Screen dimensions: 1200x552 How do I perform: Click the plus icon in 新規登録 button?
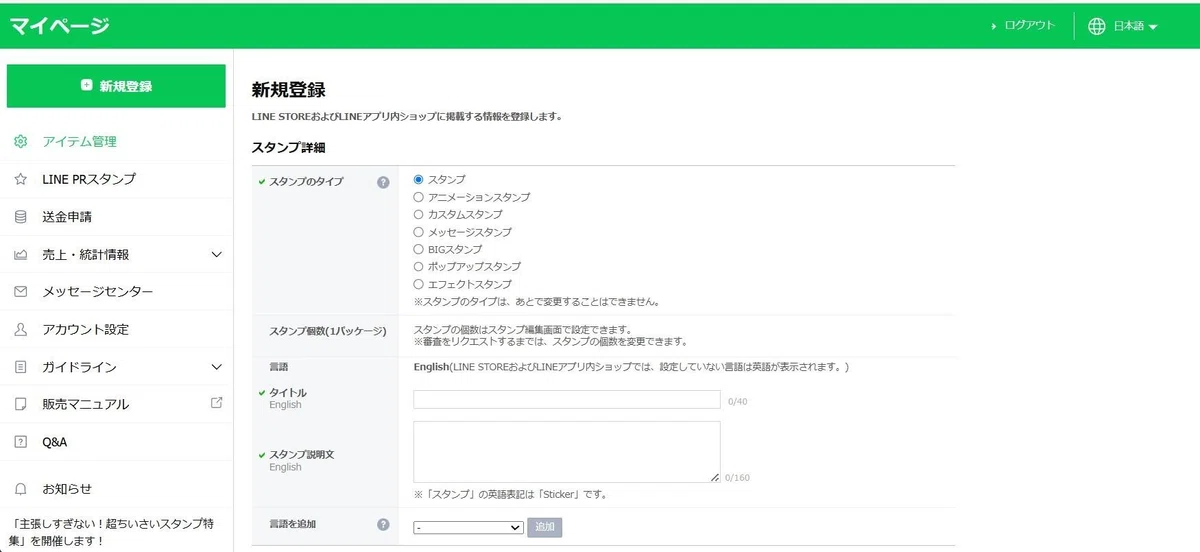(87, 86)
